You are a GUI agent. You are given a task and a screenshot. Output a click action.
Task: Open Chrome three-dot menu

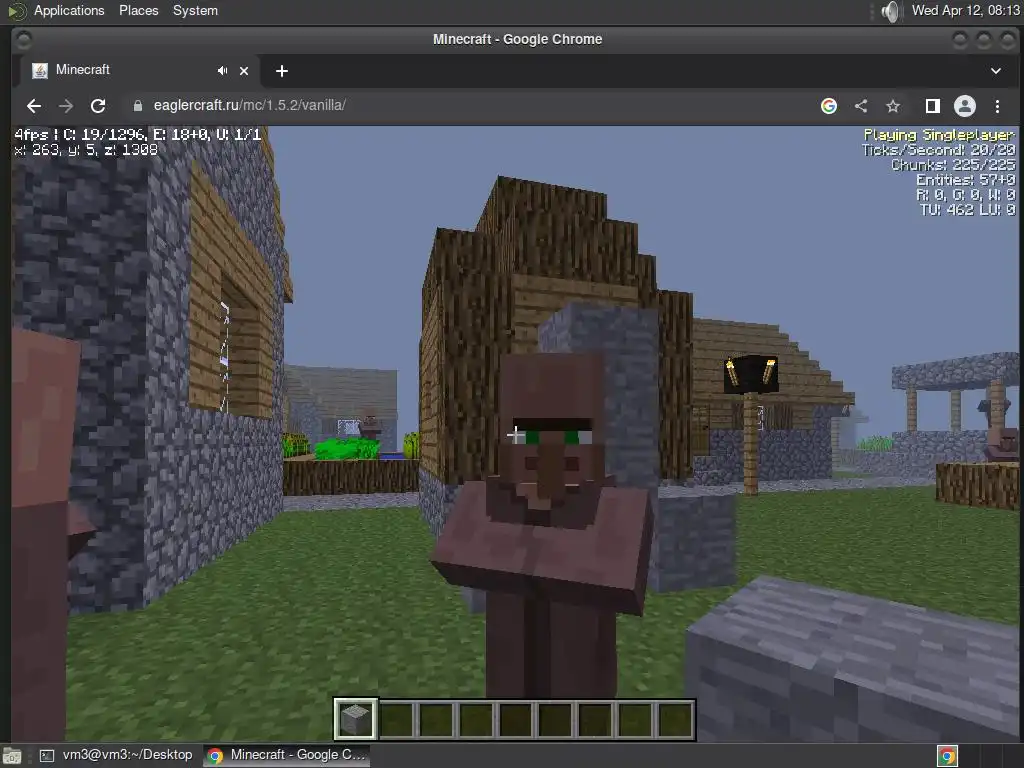[997, 106]
